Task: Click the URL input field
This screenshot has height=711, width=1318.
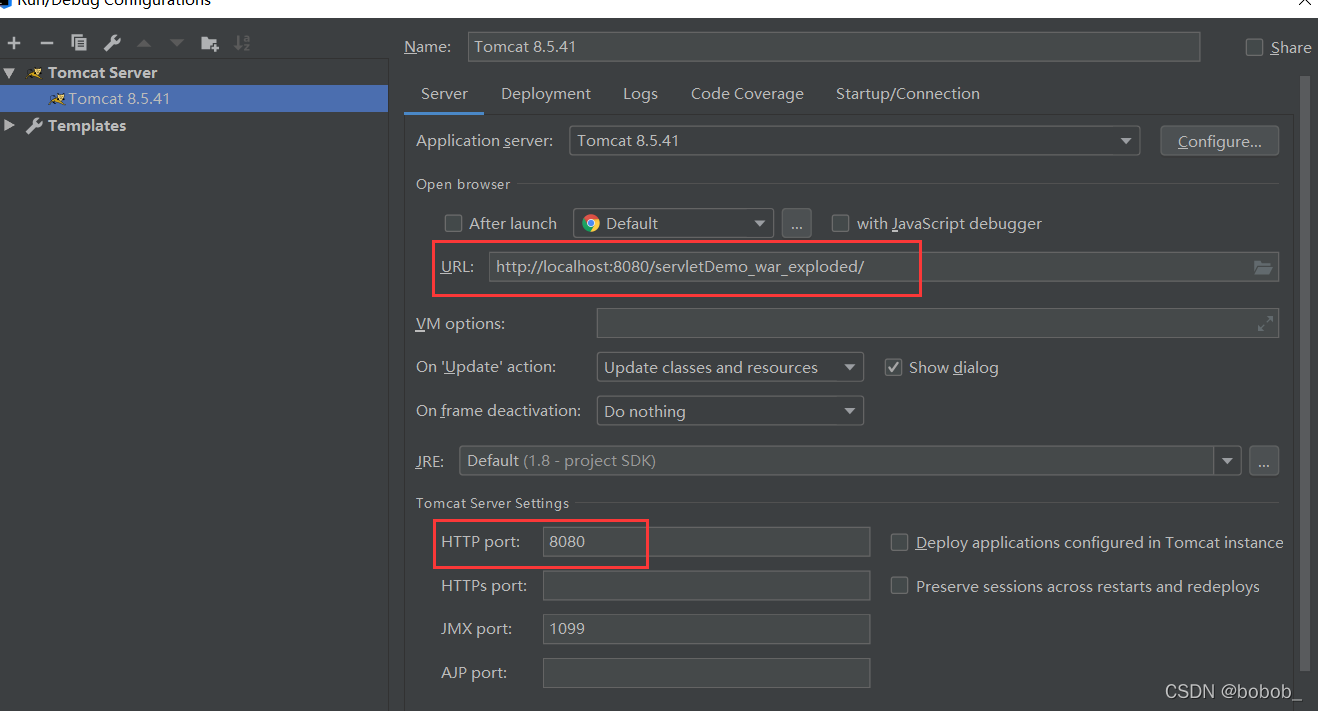Action: [x=884, y=267]
